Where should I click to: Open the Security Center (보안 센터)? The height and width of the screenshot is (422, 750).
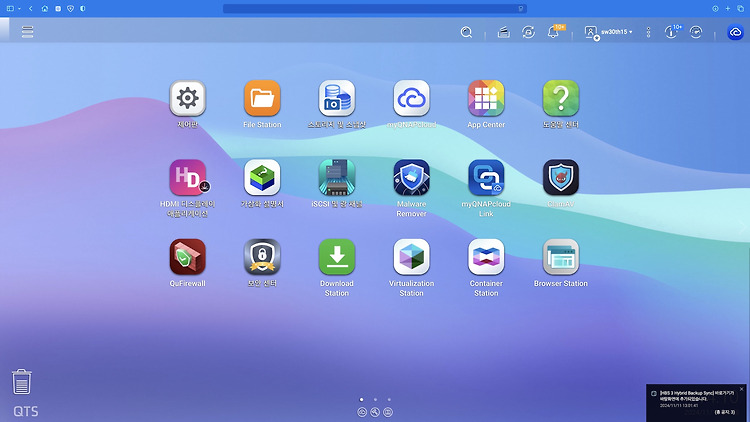(x=262, y=257)
